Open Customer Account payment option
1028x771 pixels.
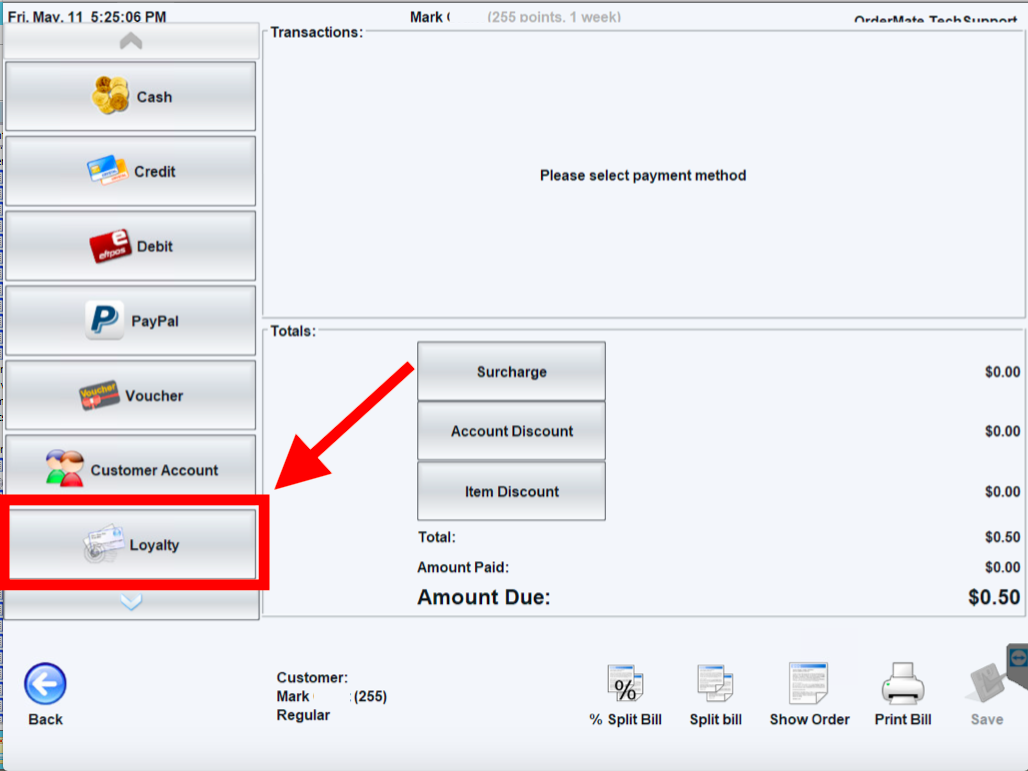(131, 470)
